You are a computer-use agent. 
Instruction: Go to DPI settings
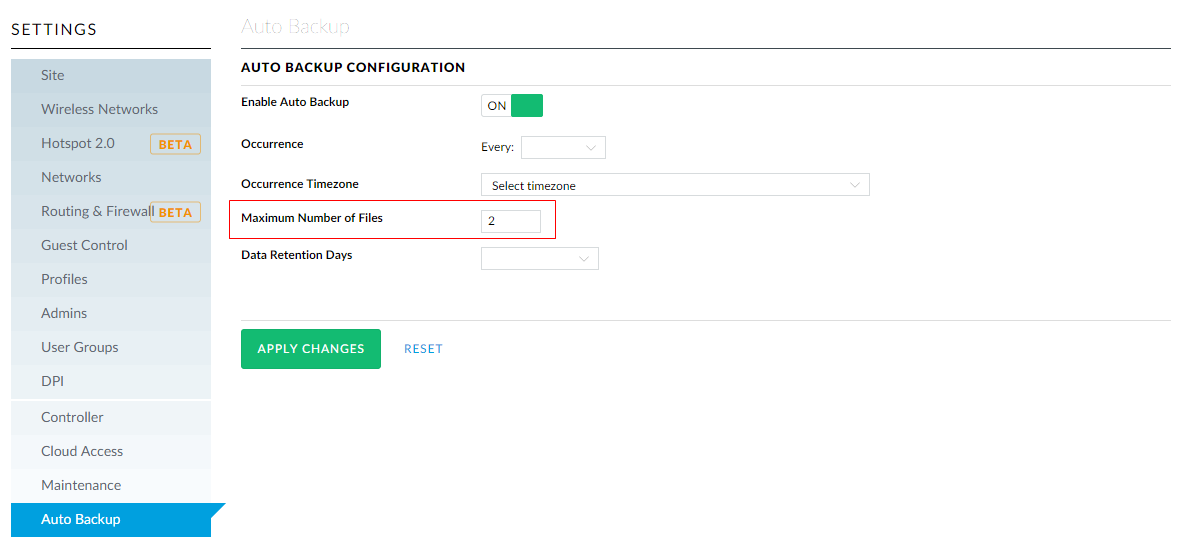52,382
